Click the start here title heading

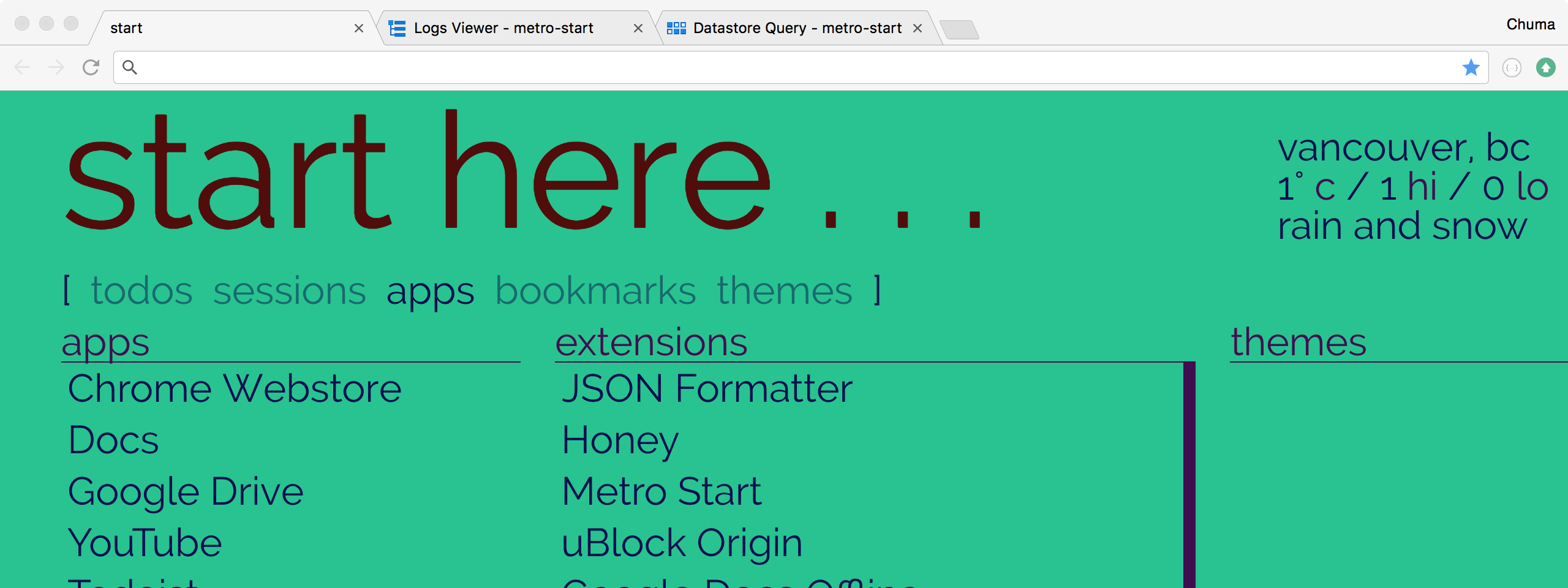coord(524,170)
